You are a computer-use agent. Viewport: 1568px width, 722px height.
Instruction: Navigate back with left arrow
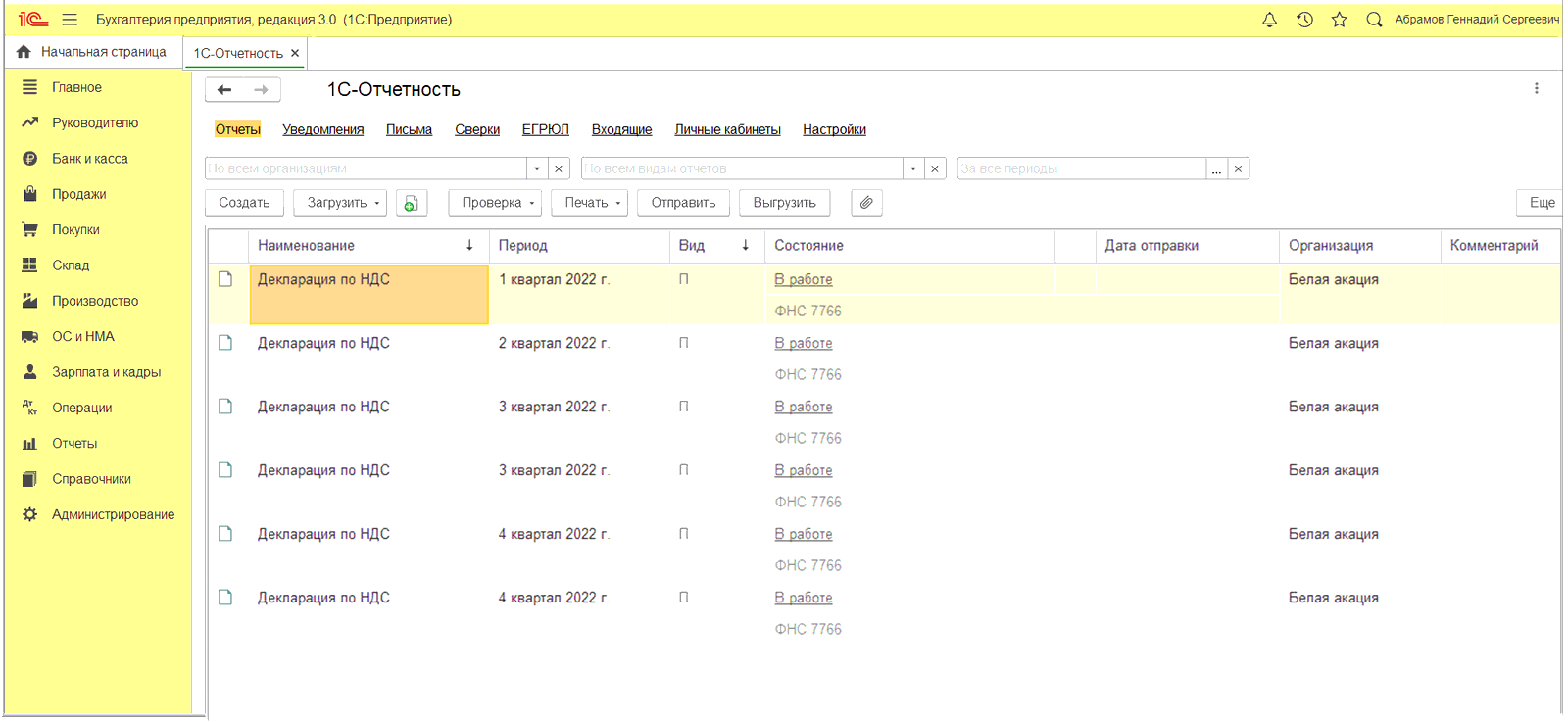(x=224, y=89)
